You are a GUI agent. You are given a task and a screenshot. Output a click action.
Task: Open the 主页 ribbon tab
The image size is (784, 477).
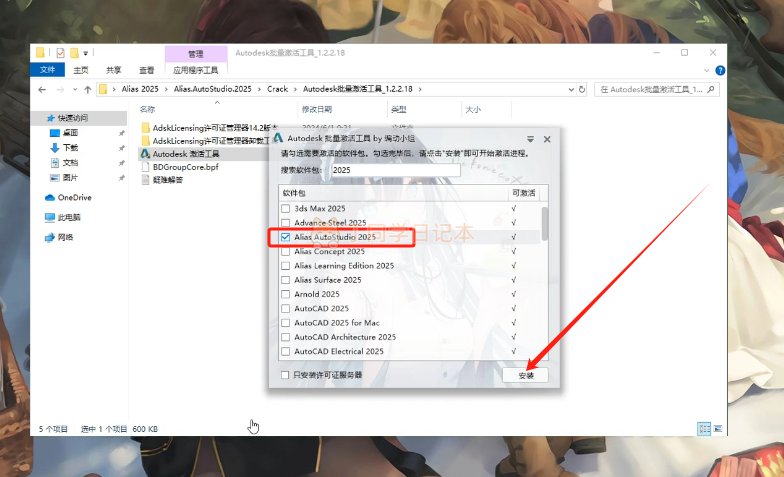[x=80, y=70]
